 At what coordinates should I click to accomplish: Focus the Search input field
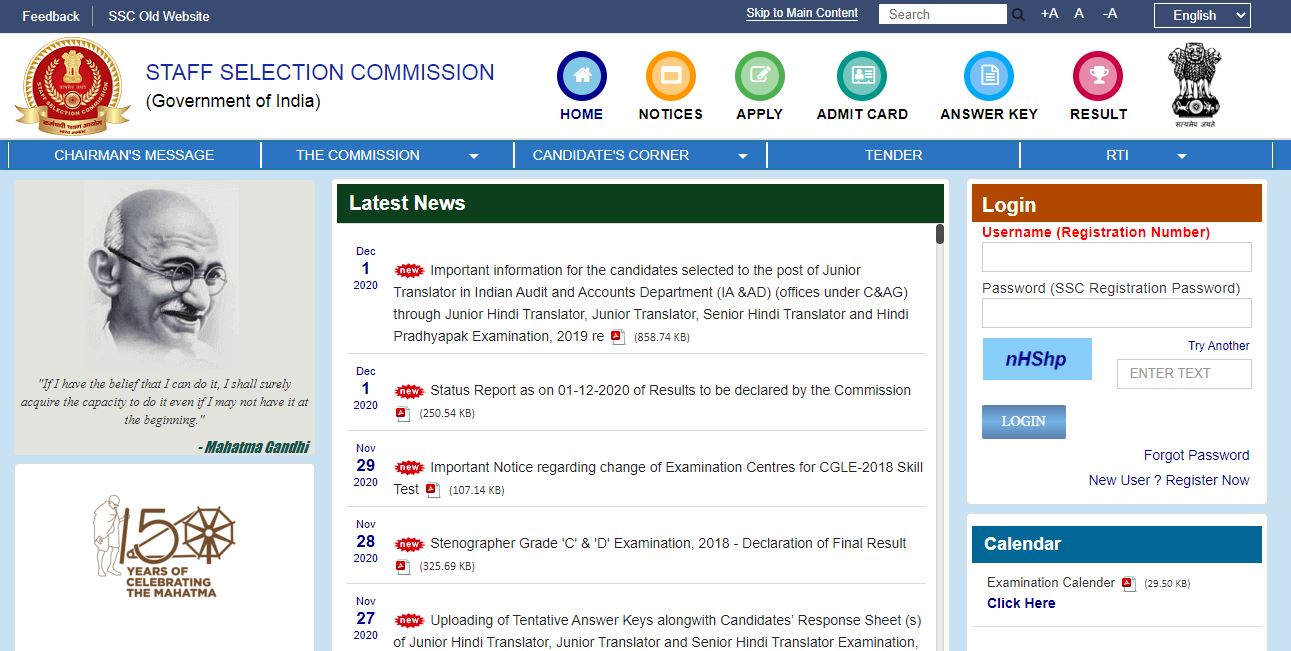coord(943,14)
